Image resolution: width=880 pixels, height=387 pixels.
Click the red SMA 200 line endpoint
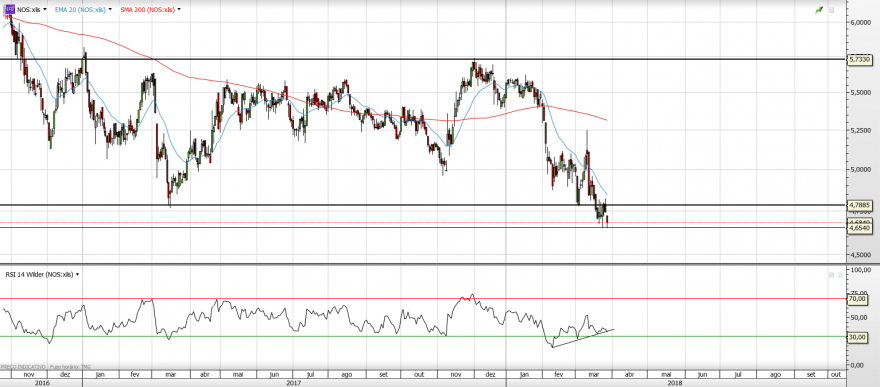coord(607,120)
